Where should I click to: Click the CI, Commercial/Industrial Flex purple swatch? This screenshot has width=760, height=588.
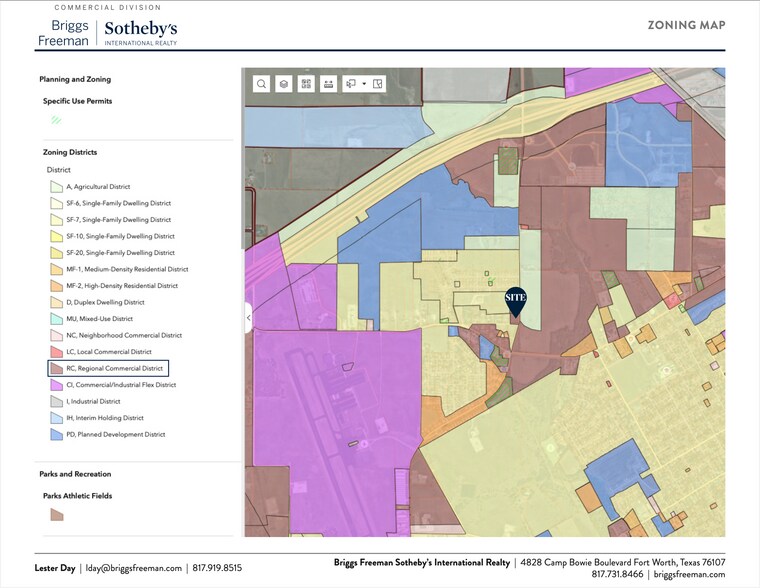(57, 385)
